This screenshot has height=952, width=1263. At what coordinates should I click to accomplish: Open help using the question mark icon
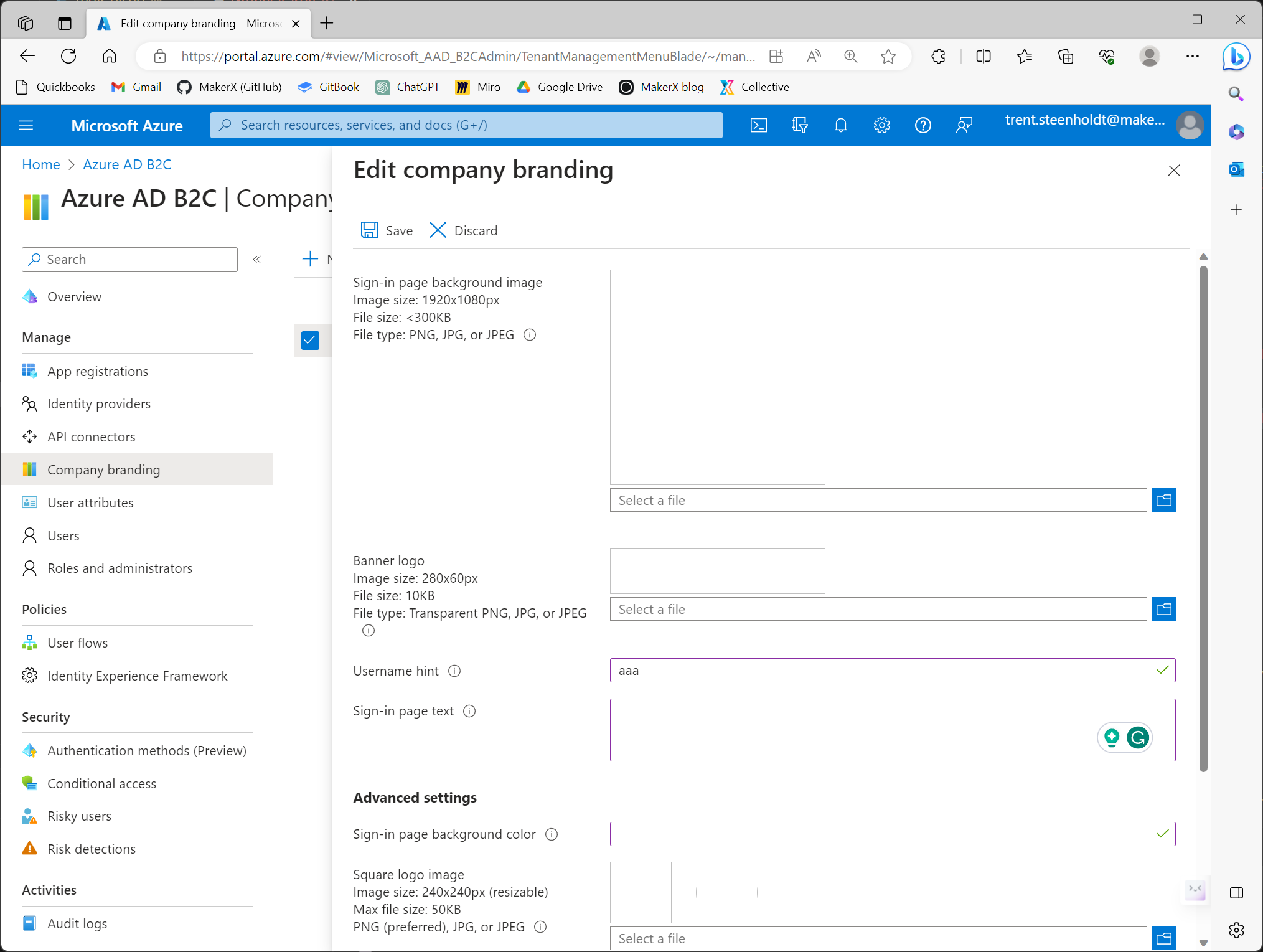(x=923, y=125)
